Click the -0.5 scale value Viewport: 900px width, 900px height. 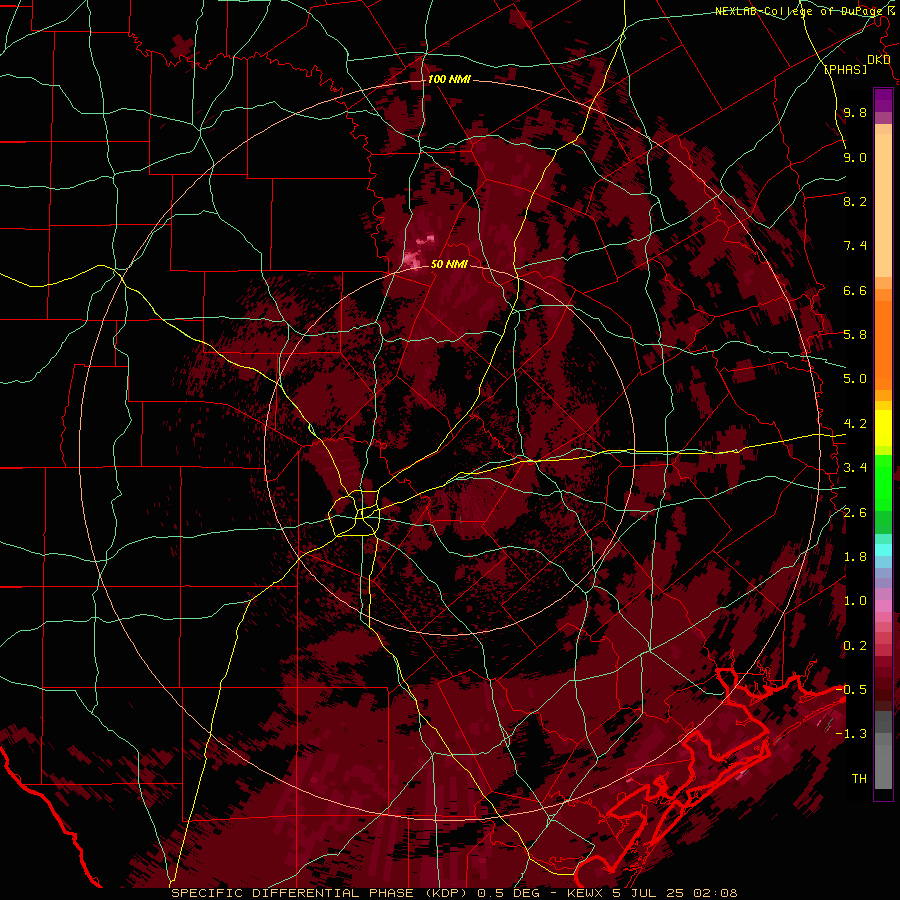(851, 690)
